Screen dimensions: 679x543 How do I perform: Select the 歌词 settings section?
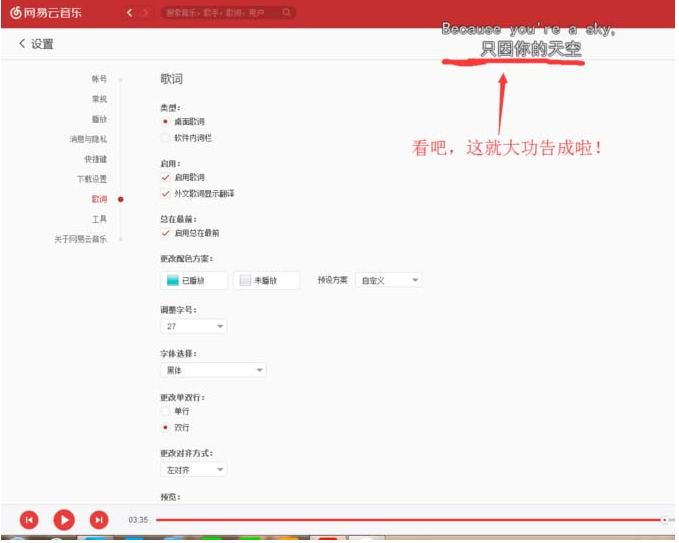[99, 200]
